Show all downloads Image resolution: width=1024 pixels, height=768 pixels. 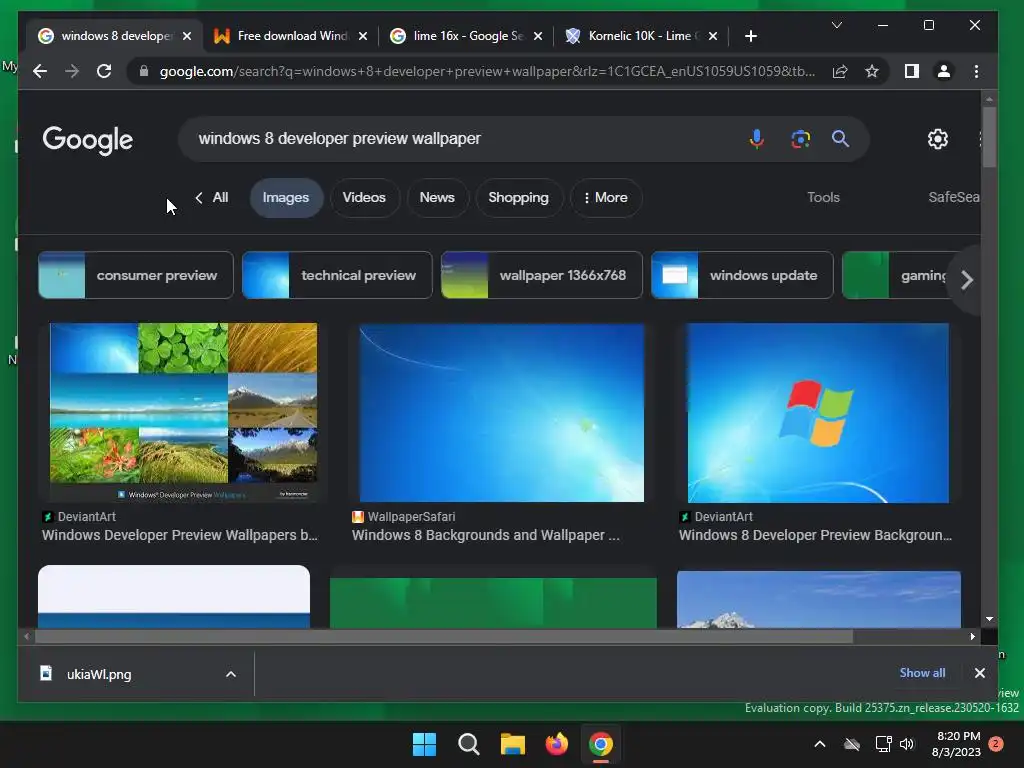point(922,673)
